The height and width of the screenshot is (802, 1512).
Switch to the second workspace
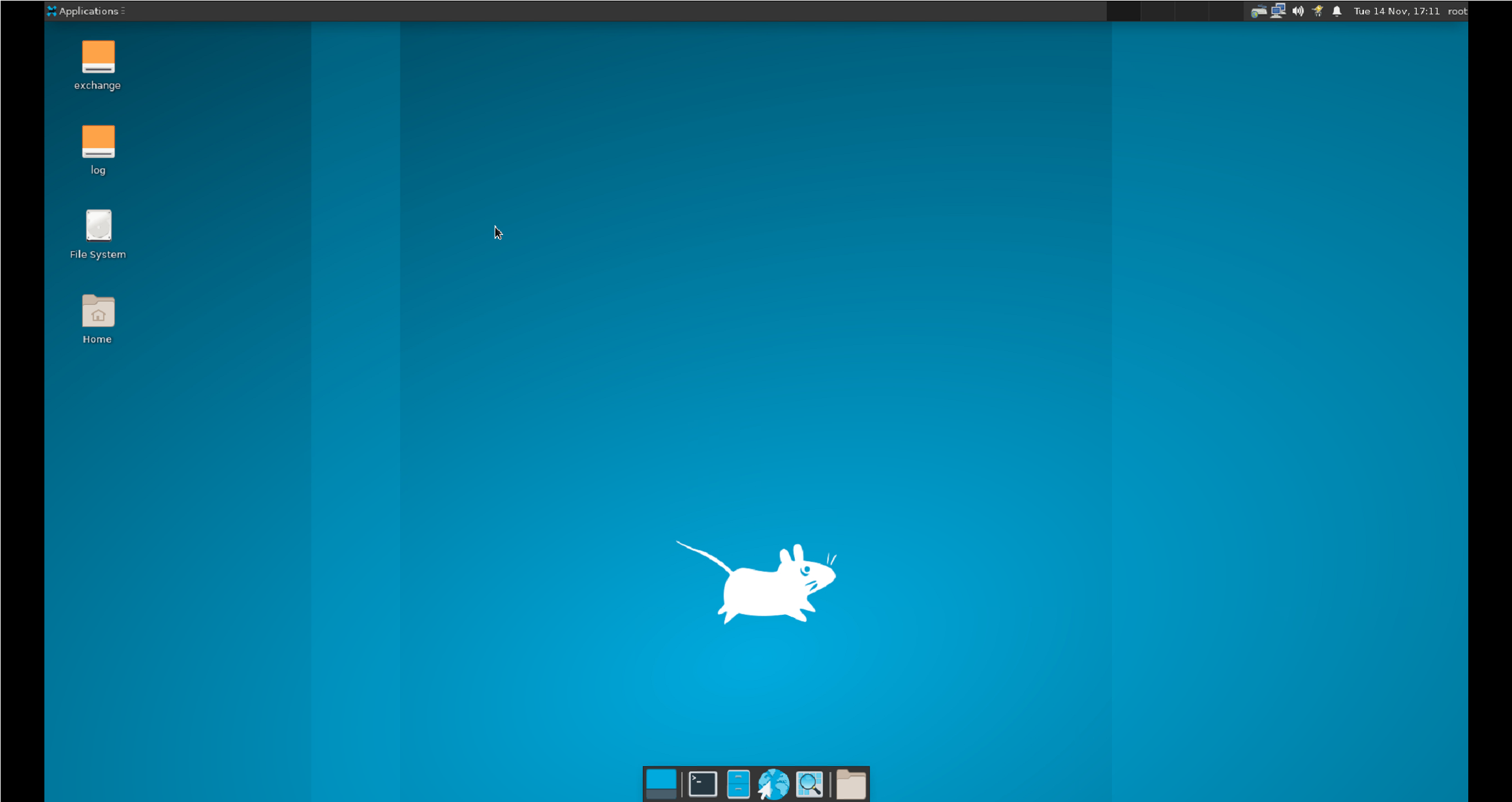pos(1158,11)
